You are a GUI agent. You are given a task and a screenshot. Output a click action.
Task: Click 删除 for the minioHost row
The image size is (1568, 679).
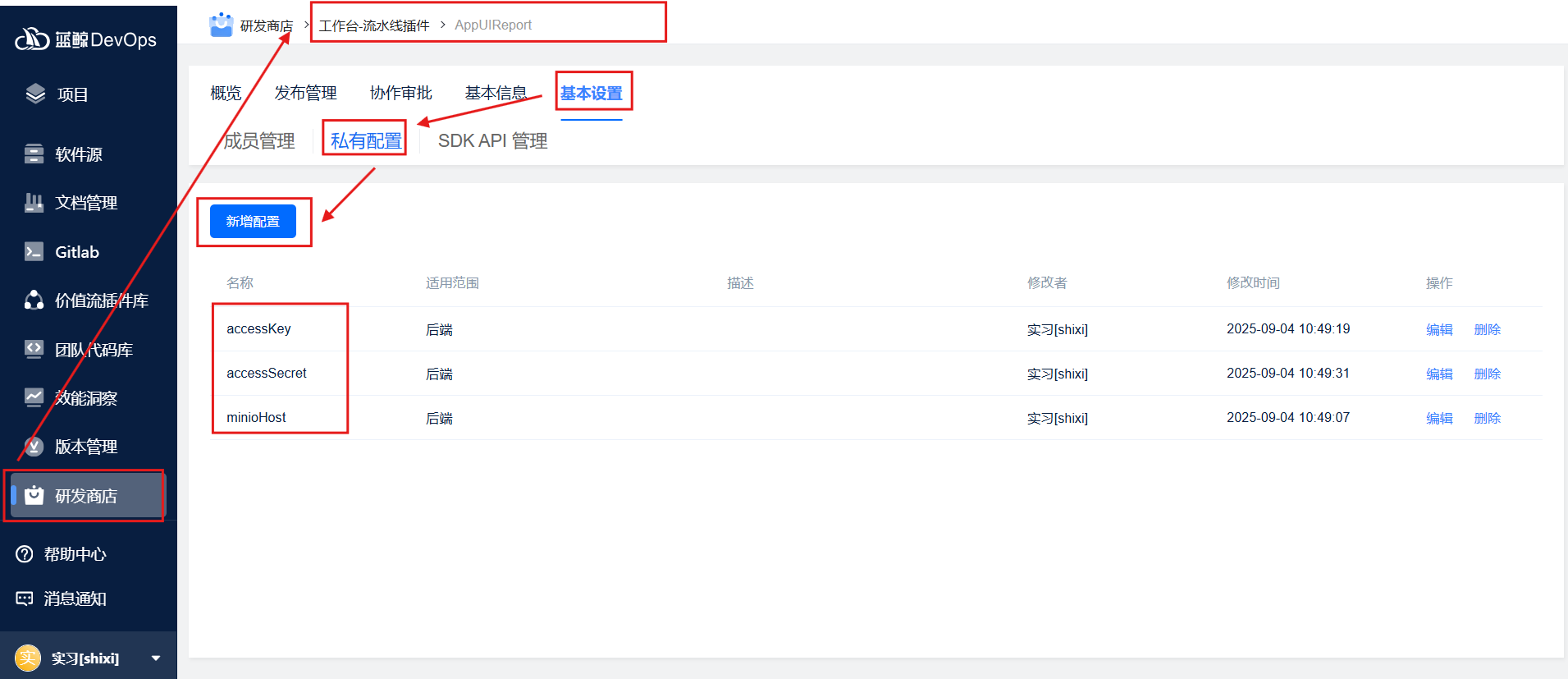click(x=1487, y=418)
